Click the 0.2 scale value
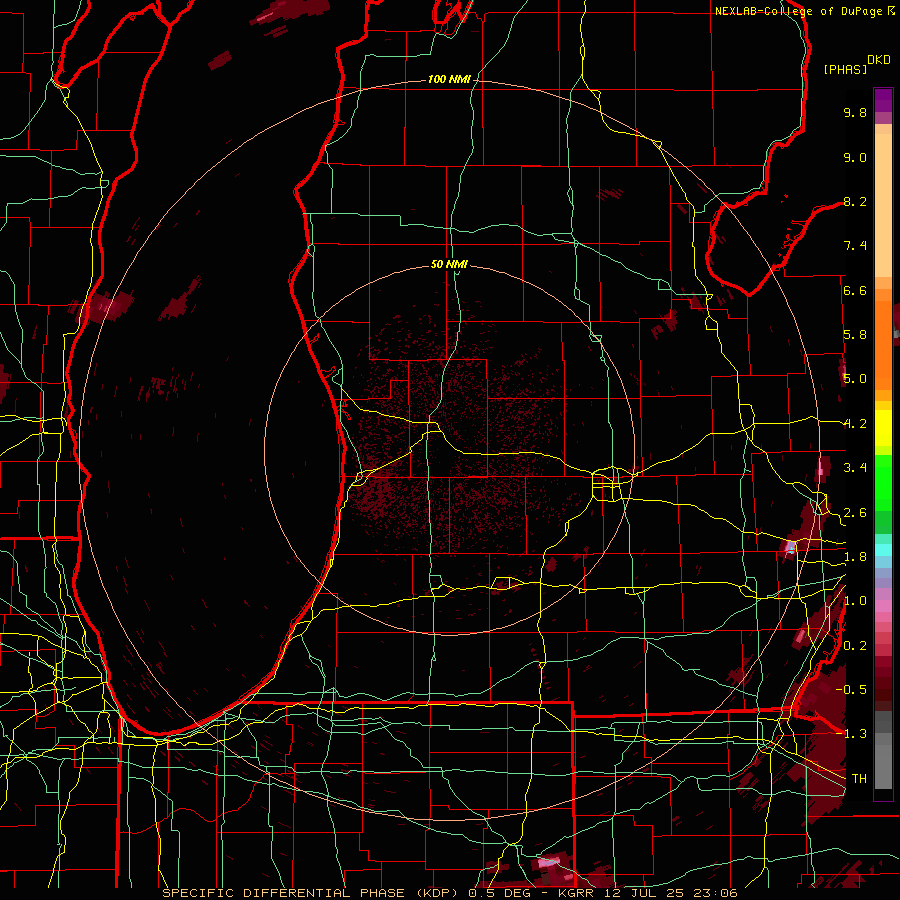This screenshot has height=900, width=900. 855,646
